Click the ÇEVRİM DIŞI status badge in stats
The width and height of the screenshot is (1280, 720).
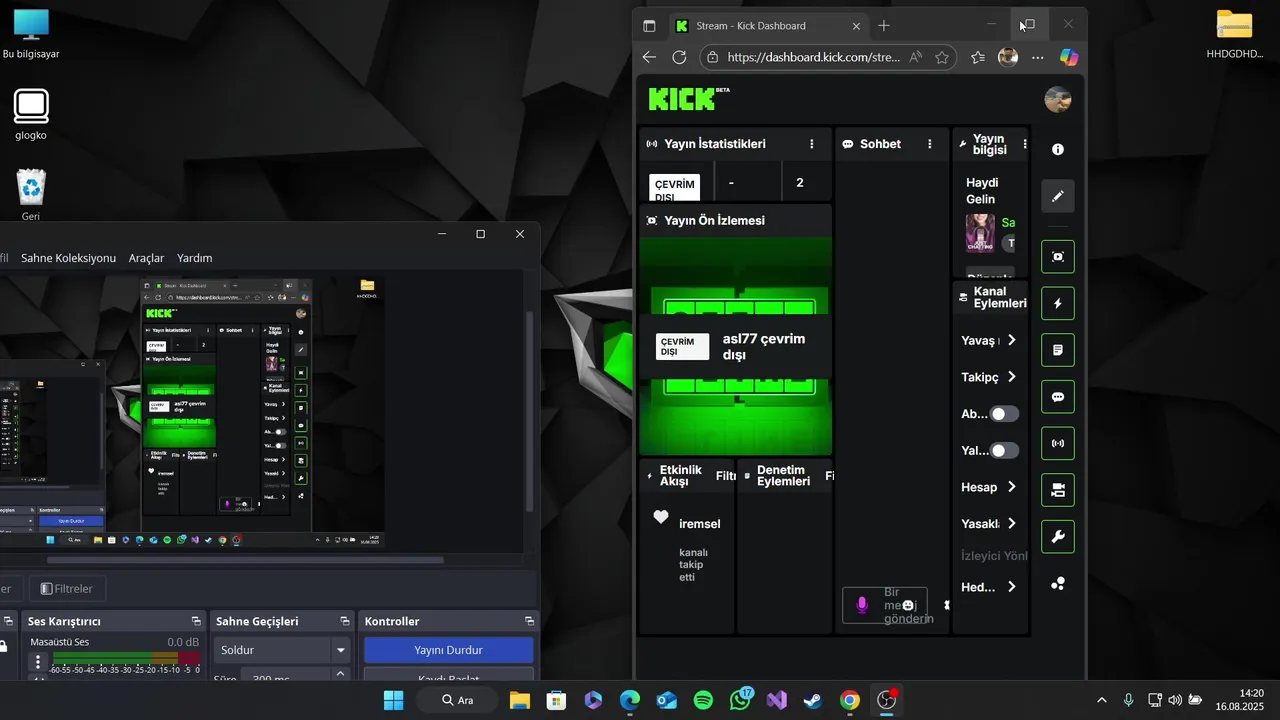[x=675, y=187]
